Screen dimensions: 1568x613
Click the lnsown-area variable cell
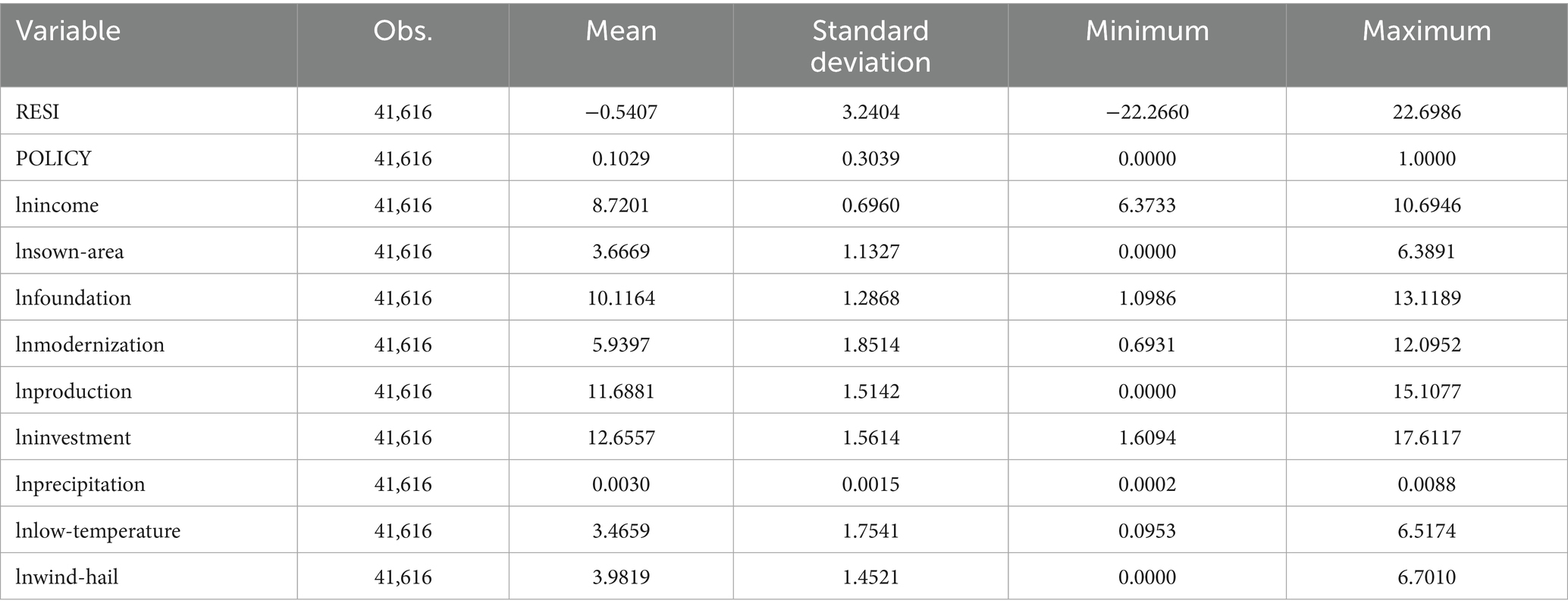[70, 252]
